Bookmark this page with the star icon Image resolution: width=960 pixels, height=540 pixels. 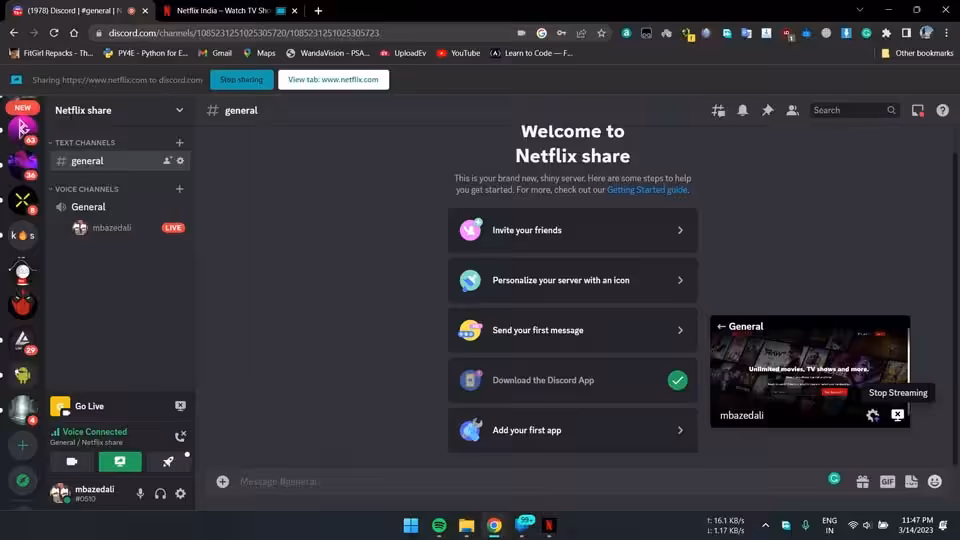[x=601, y=33]
